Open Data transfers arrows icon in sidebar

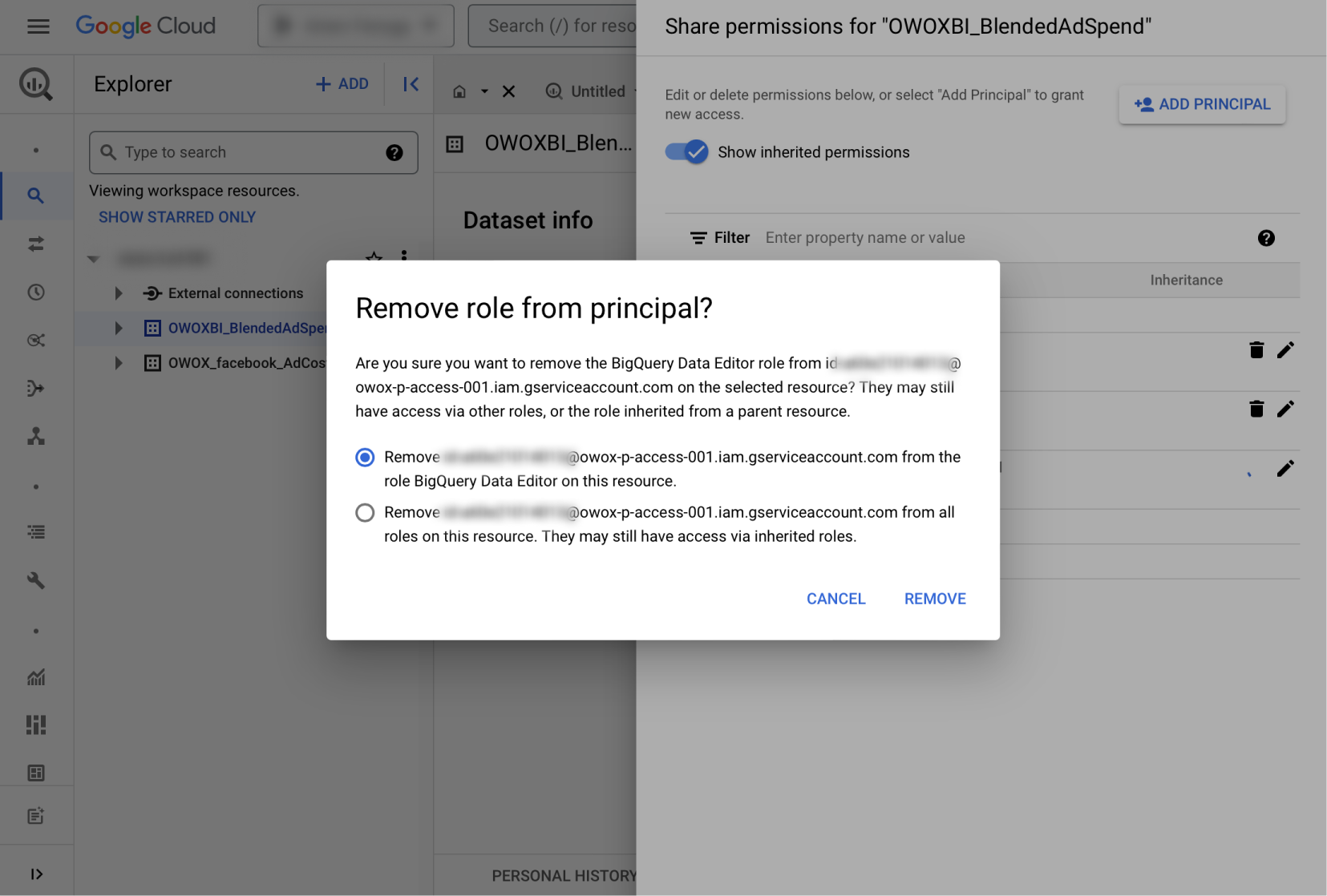point(36,244)
